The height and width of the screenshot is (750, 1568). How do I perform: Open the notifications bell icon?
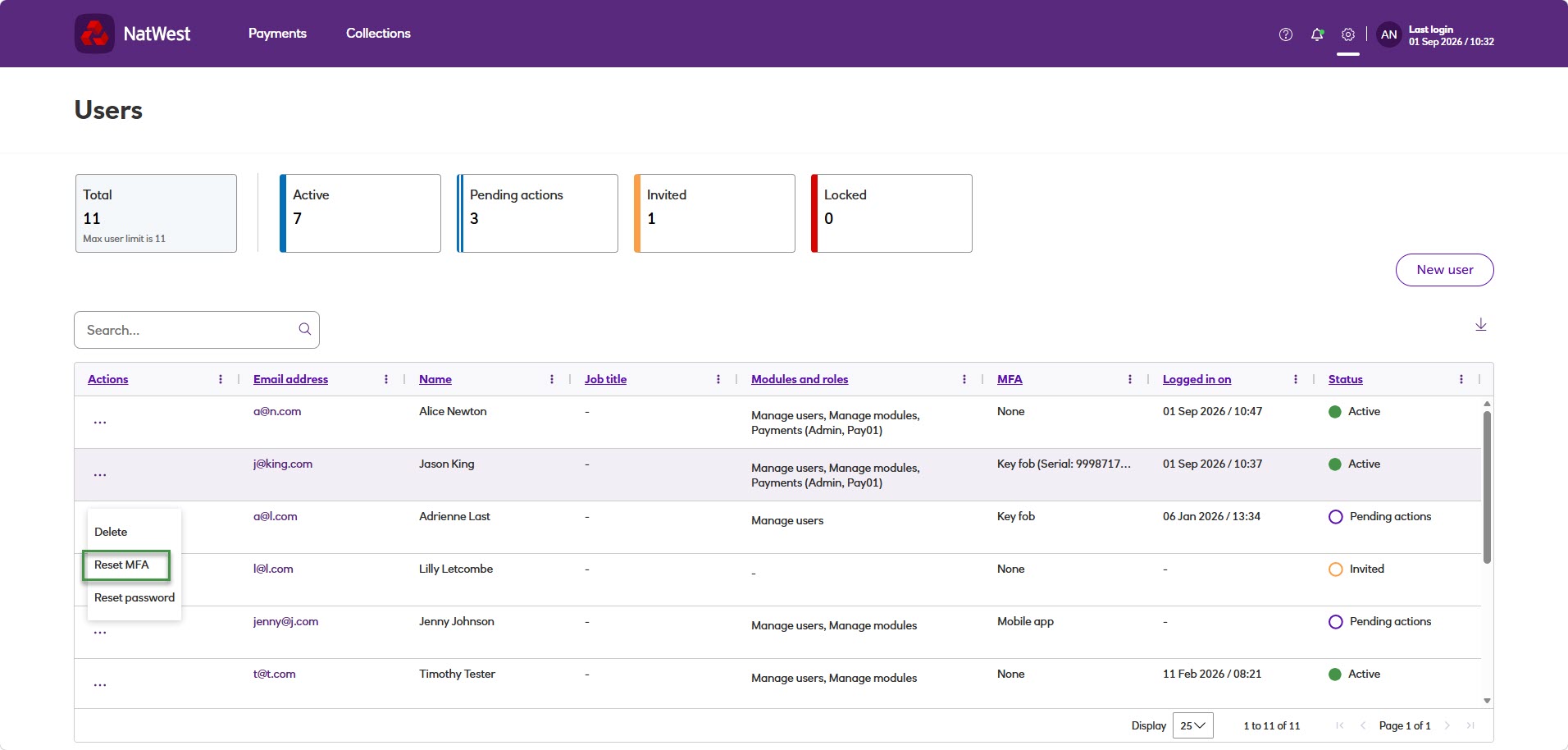point(1317,34)
